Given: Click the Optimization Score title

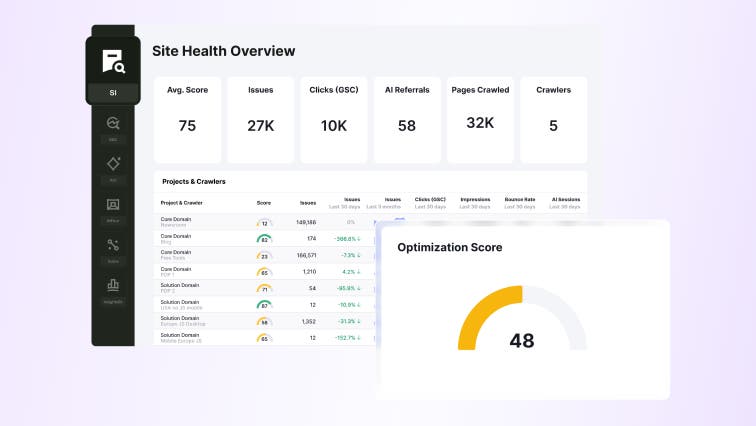Looking at the screenshot, I should (x=450, y=247).
